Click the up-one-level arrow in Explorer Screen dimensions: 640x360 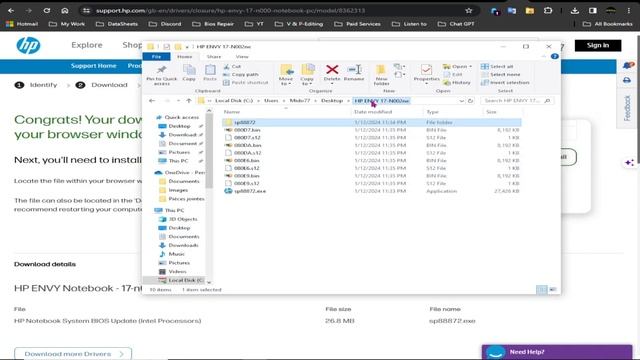[189, 101]
